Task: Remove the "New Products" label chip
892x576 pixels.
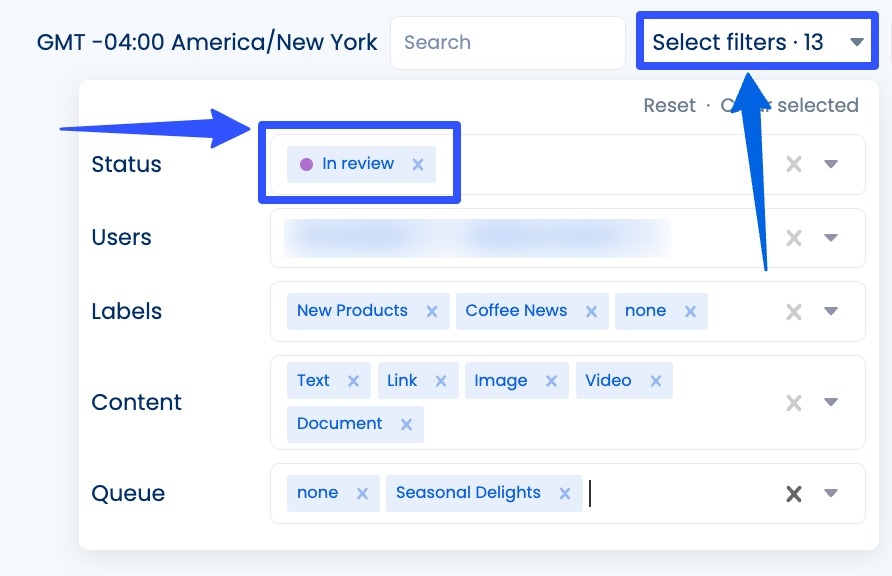Action: 433,311
